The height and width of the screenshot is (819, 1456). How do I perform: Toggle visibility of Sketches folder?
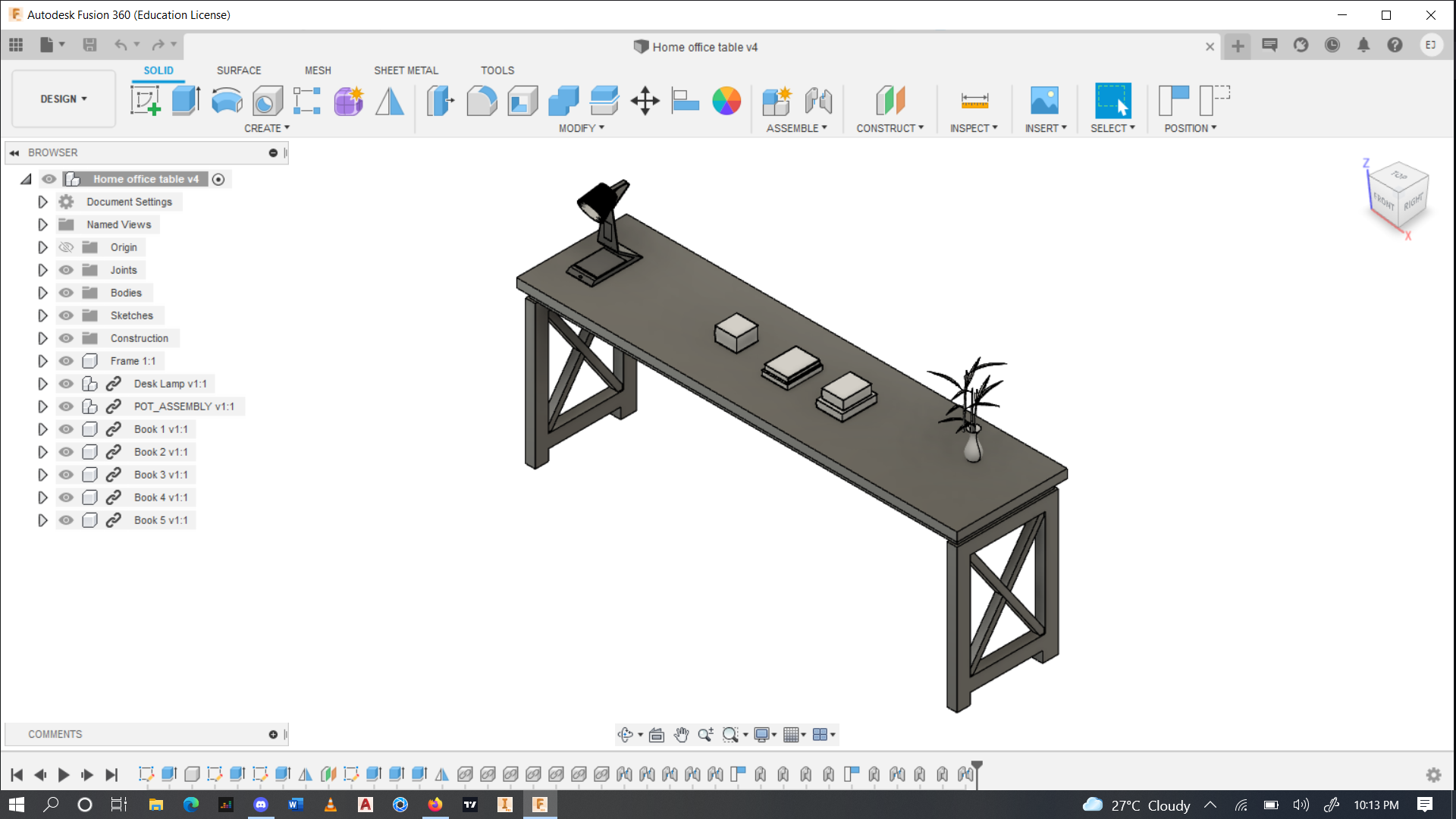pos(67,315)
